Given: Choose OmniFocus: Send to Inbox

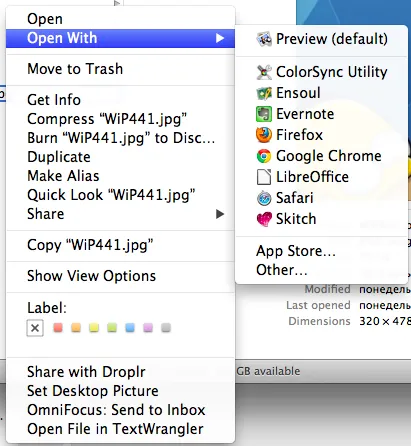Looking at the screenshot, I should [x=120, y=410].
